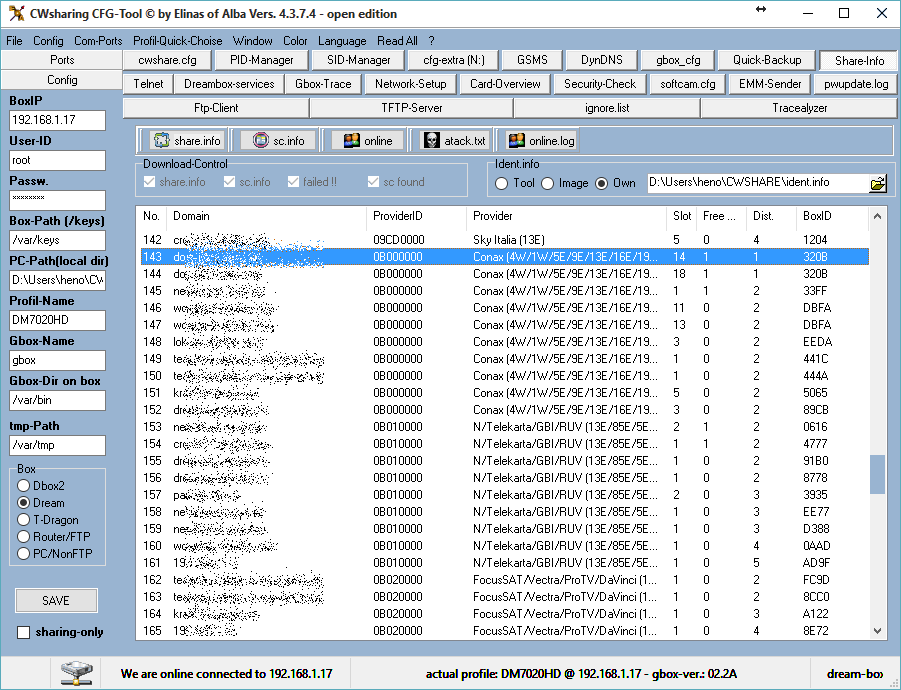Select the Dbox2 box type
The height and width of the screenshot is (690, 901).
click(24, 485)
